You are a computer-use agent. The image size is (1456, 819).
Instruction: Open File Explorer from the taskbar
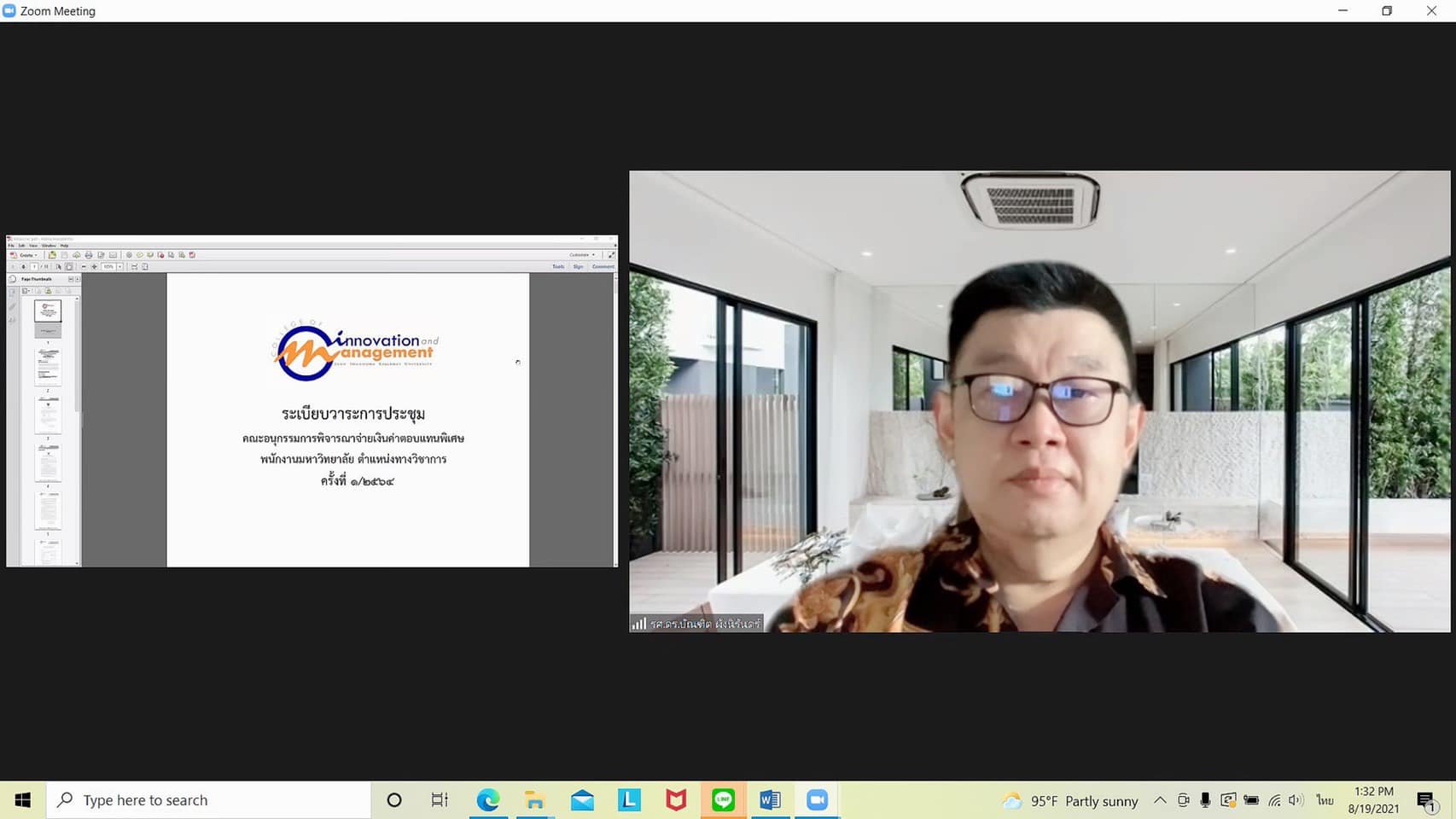tap(535, 800)
